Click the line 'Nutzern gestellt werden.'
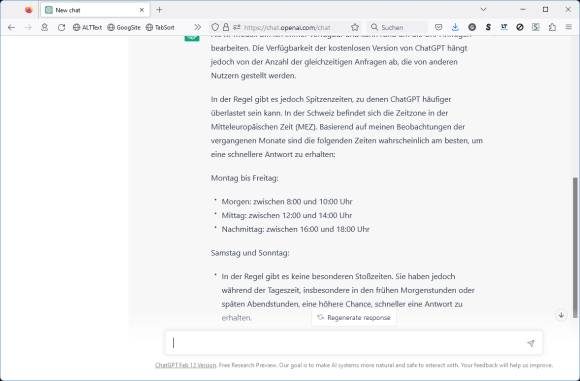 [253, 75]
